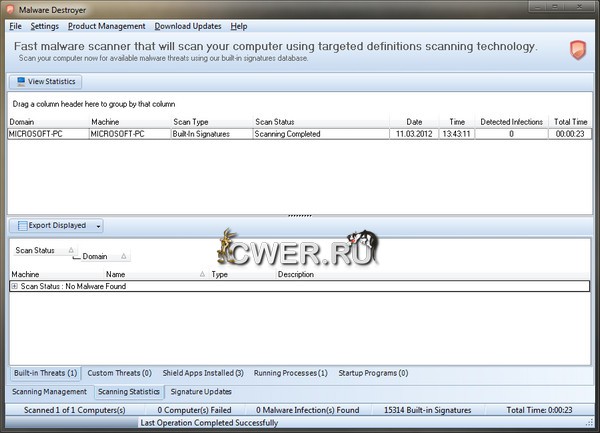Click the Domain grouping header

coord(104,256)
